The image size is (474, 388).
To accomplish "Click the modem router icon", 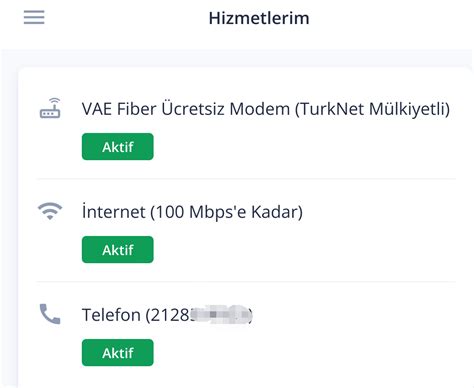I will click(50, 108).
